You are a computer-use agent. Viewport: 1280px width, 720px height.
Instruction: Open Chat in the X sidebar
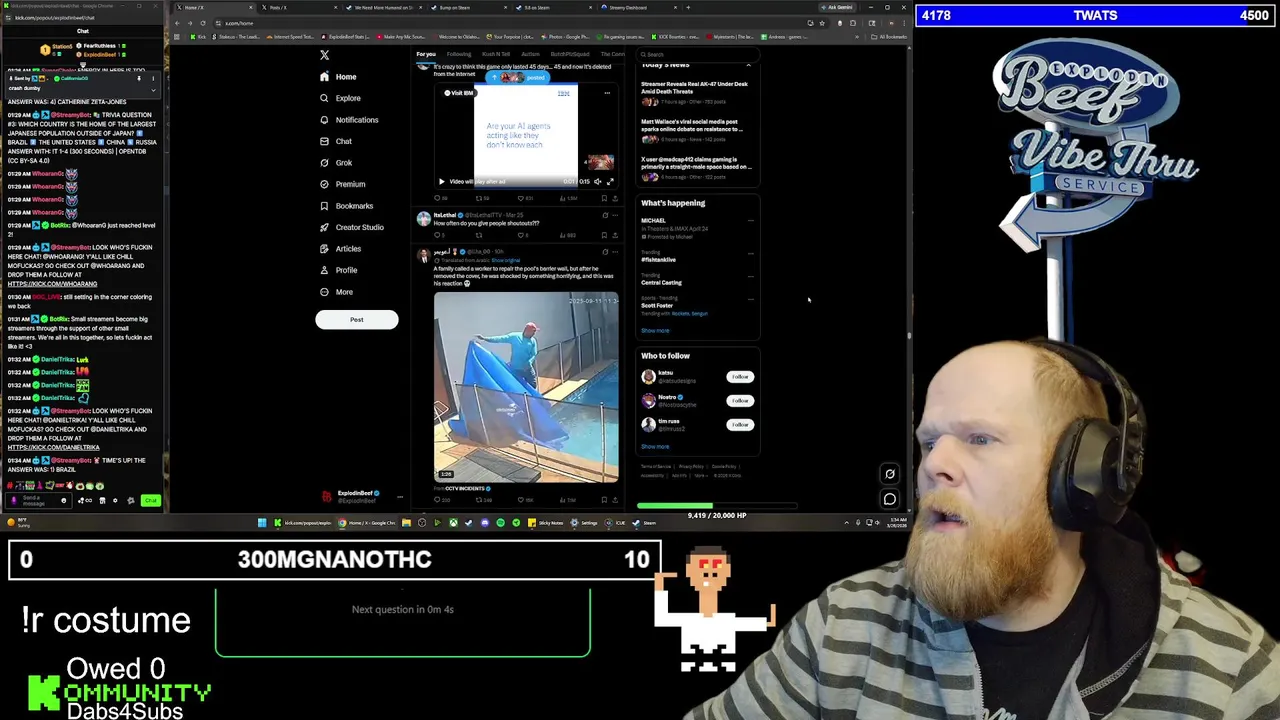coord(336,141)
